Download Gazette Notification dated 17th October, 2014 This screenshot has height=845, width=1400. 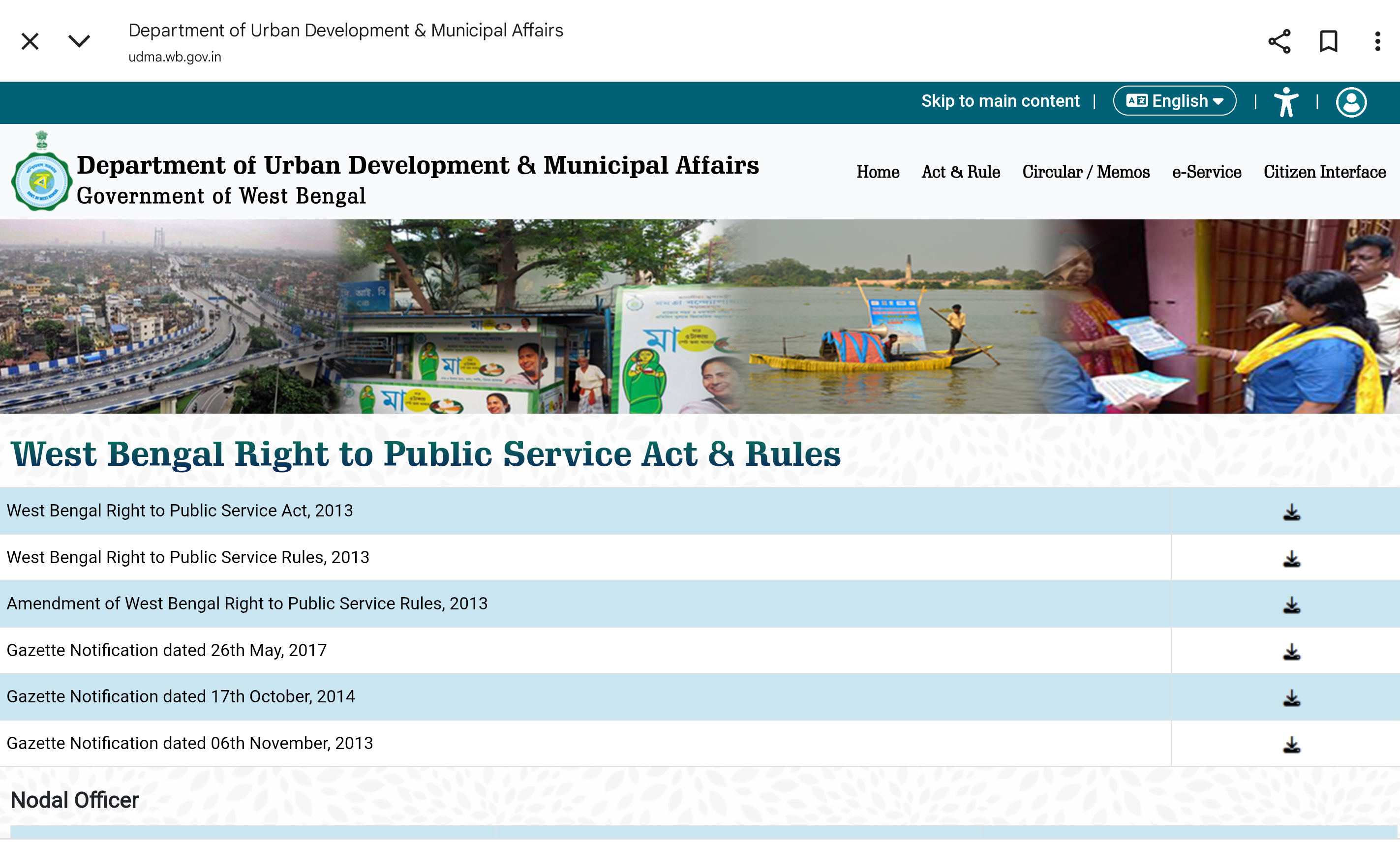tap(1291, 698)
